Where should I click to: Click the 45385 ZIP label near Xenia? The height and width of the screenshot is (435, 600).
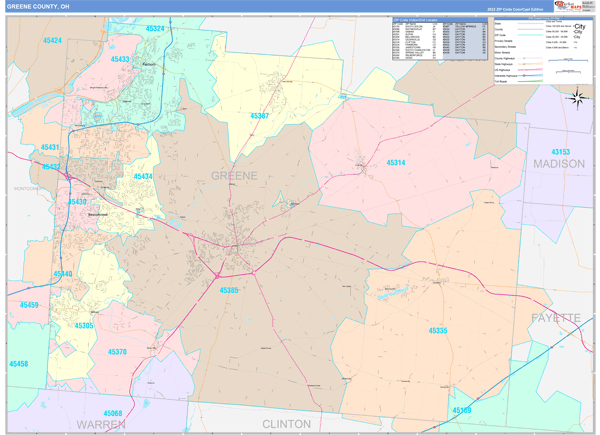[x=229, y=290]
